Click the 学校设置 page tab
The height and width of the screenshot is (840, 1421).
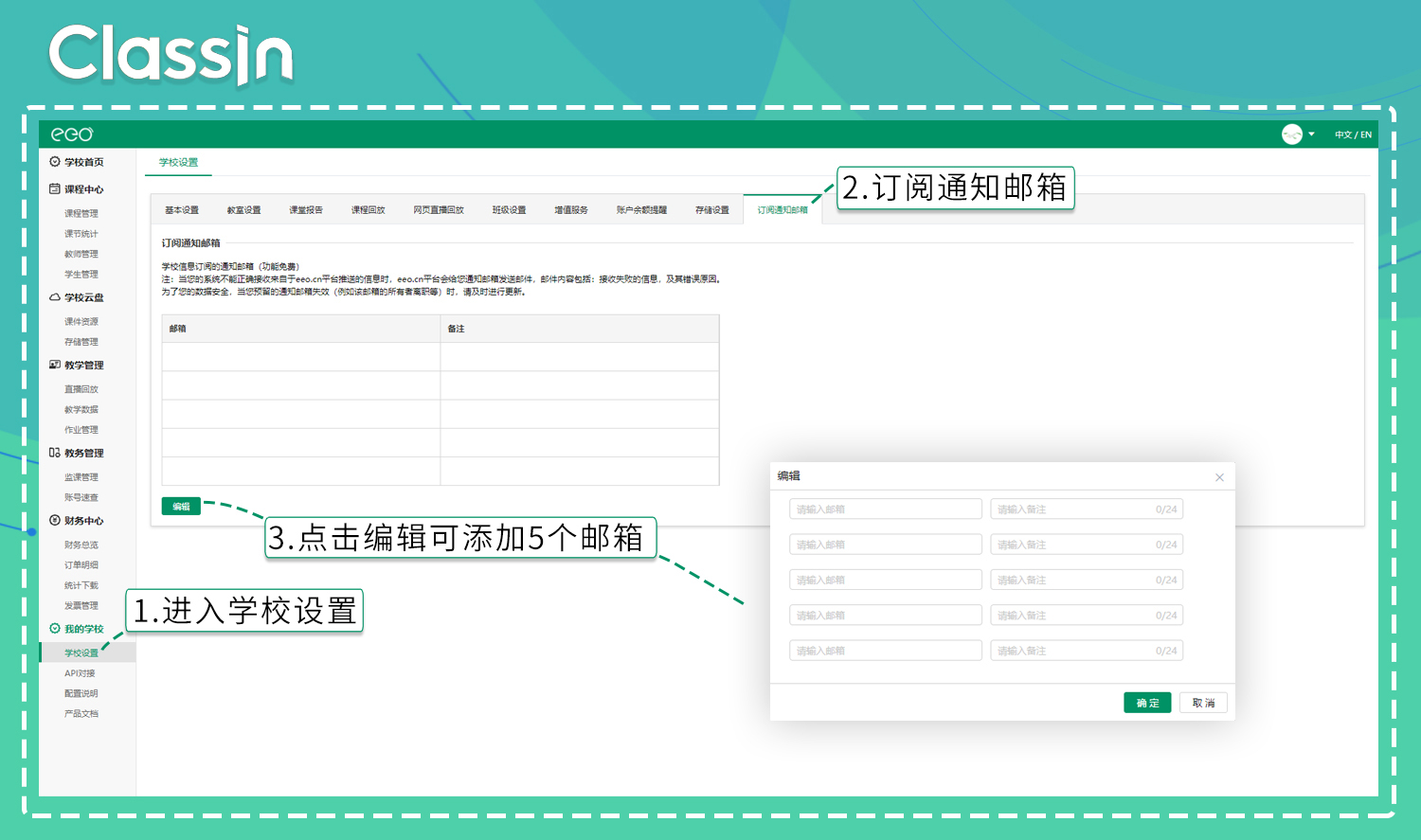pyautogui.click(x=179, y=162)
